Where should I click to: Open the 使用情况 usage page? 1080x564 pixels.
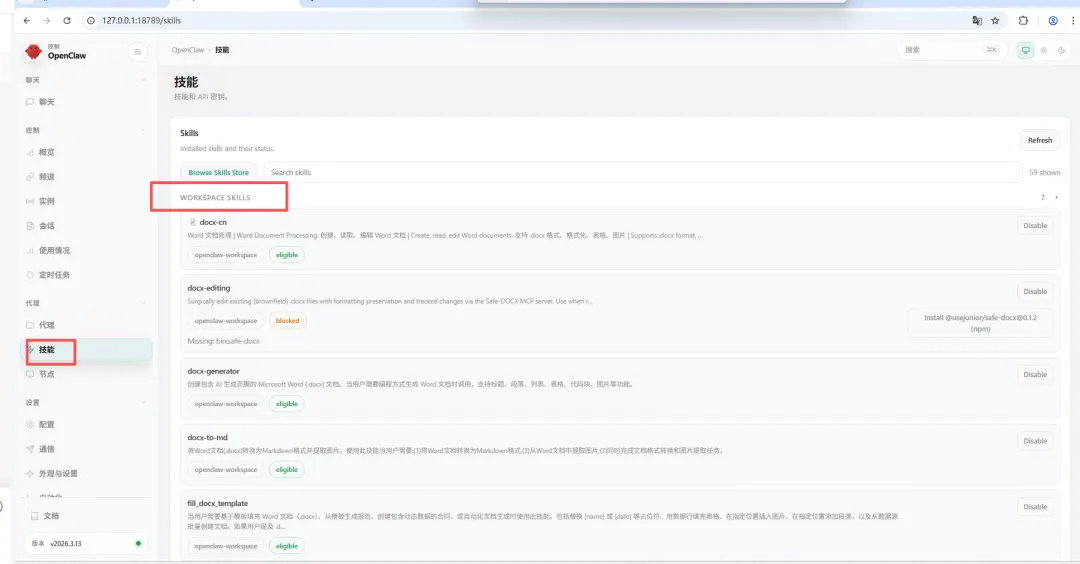point(86,251)
